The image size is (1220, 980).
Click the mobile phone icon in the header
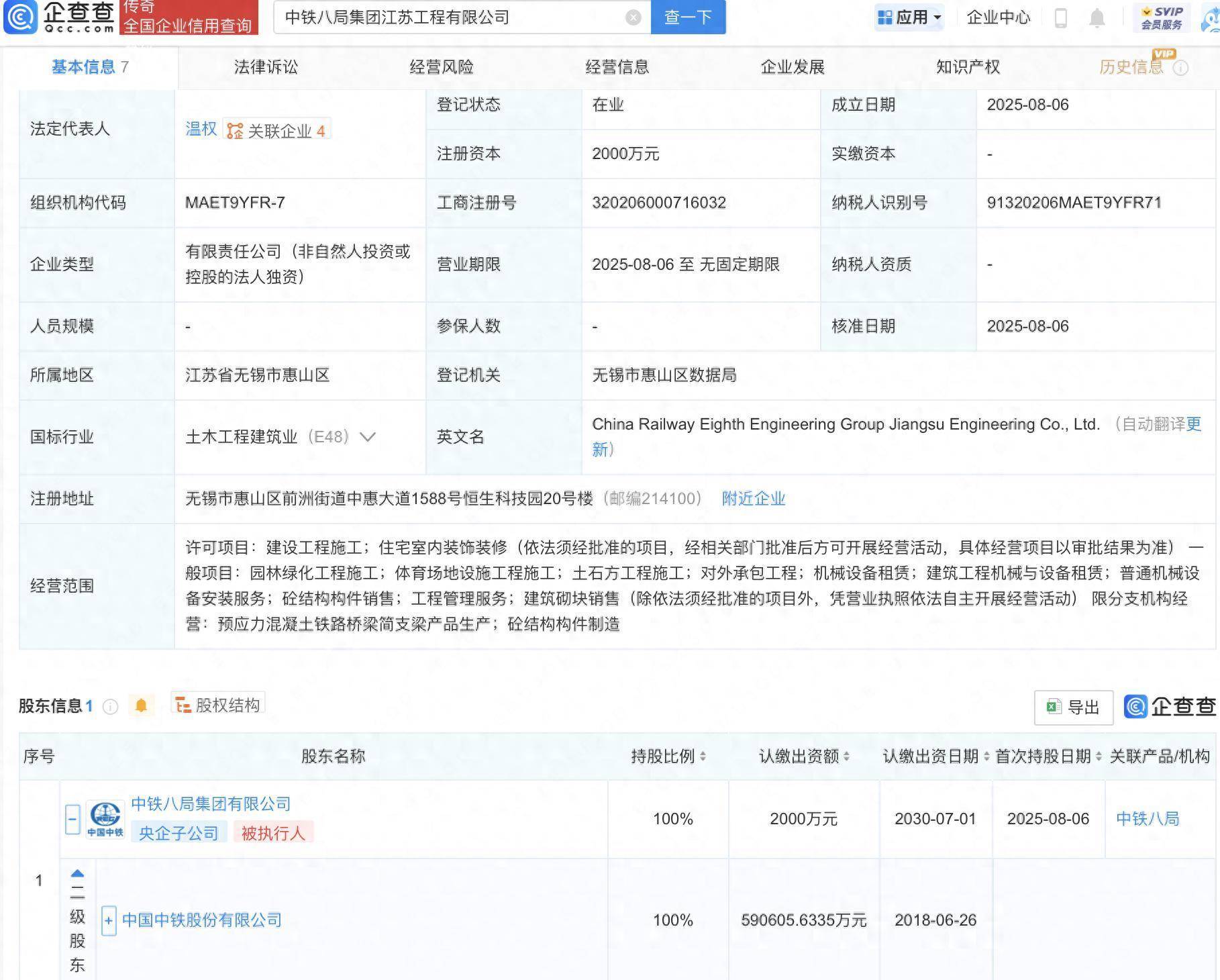(1061, 18)
